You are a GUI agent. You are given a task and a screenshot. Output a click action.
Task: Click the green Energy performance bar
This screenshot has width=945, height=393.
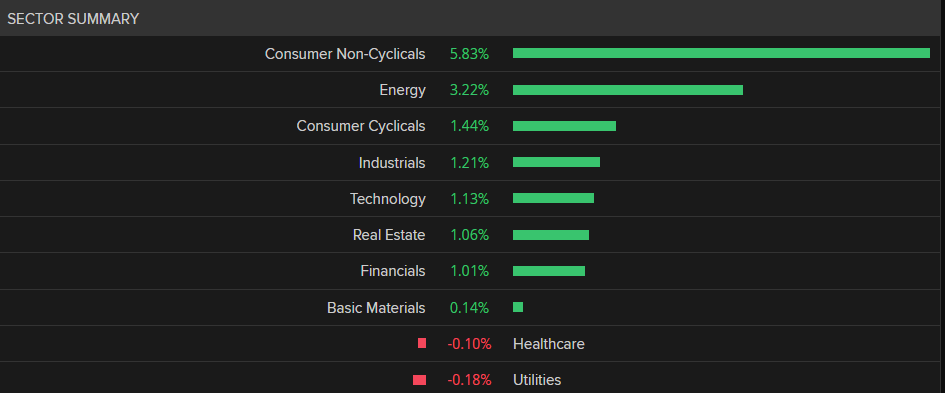pos(628,90)
